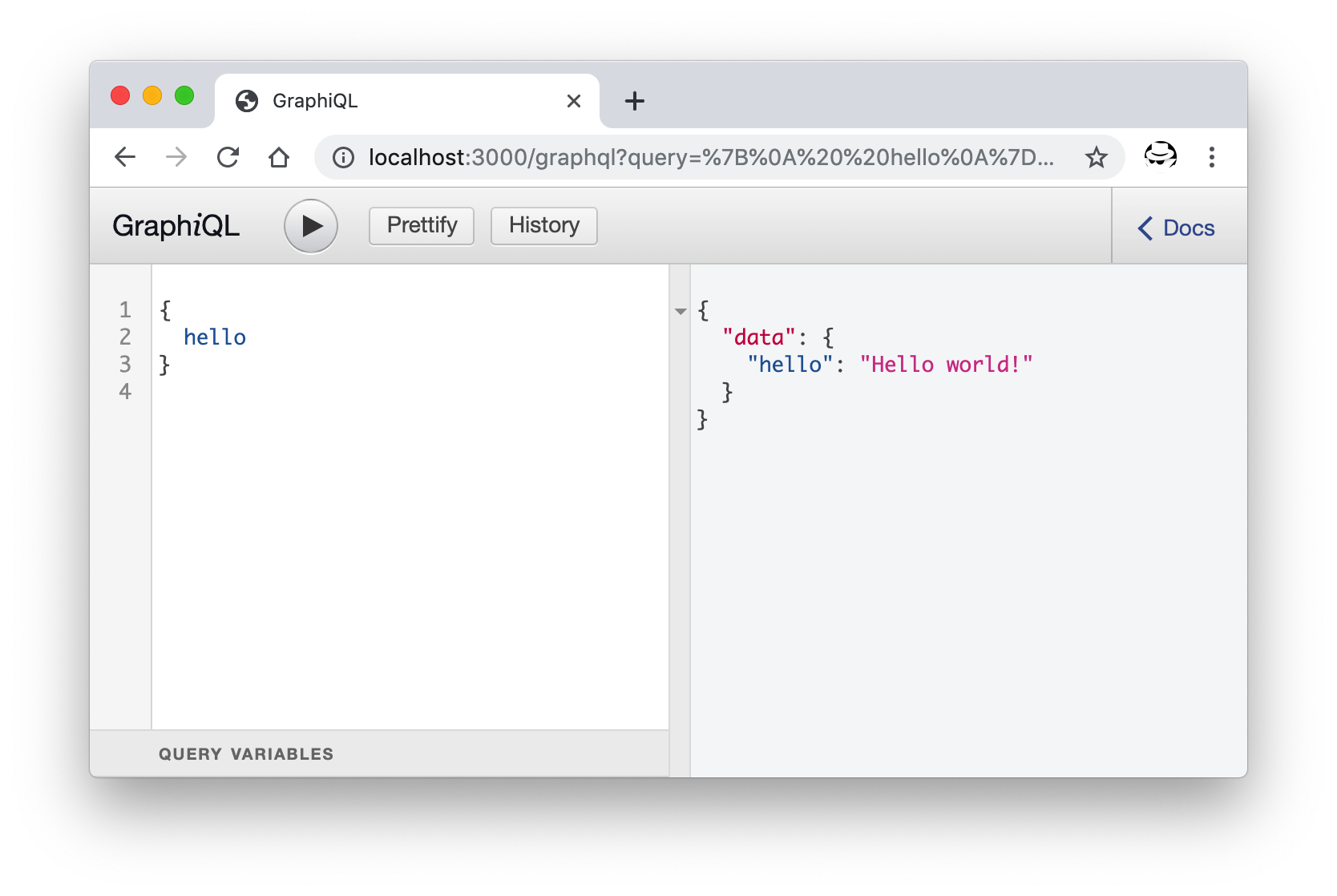1337x896 pixels.
Task: Open the browser three-dot menu
Action: point(1212,157)
